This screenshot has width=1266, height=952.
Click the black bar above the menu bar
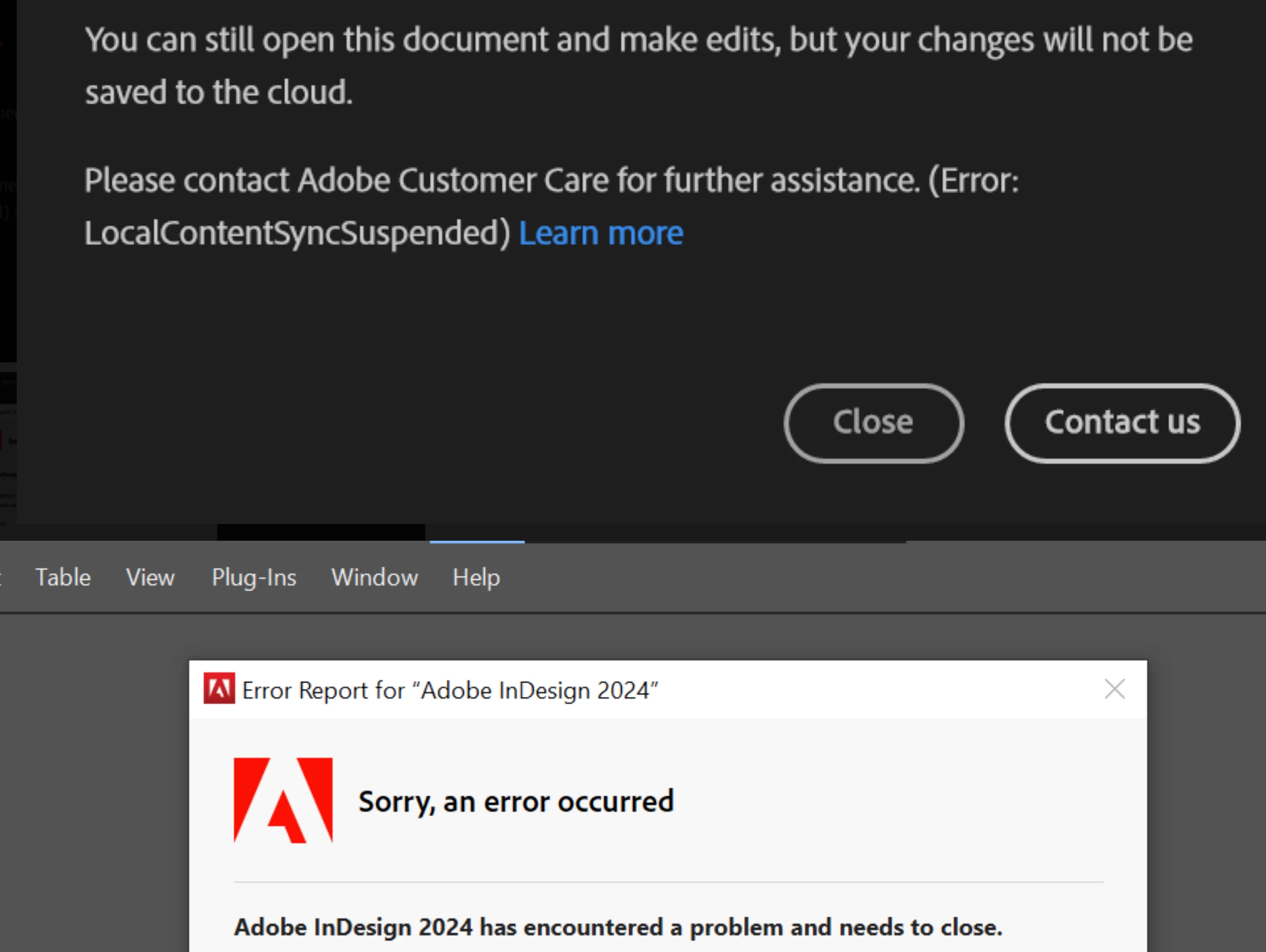[320, 532]
